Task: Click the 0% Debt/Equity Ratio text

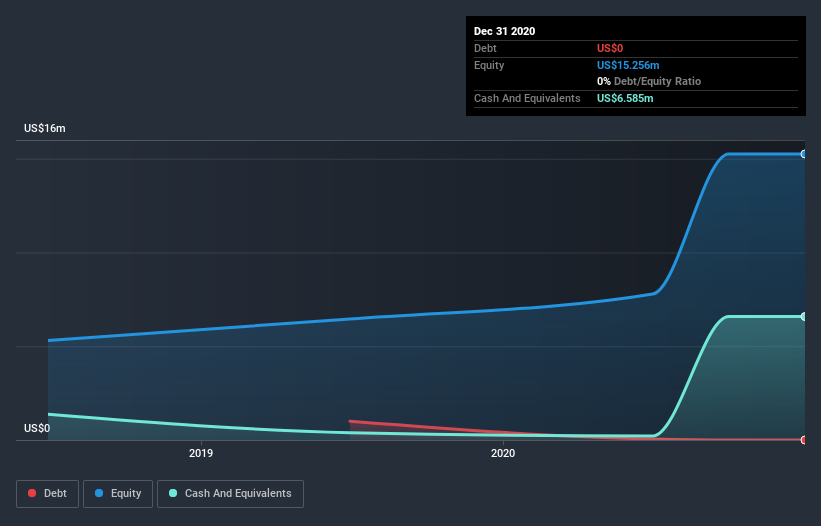Action: click(649, 81)
